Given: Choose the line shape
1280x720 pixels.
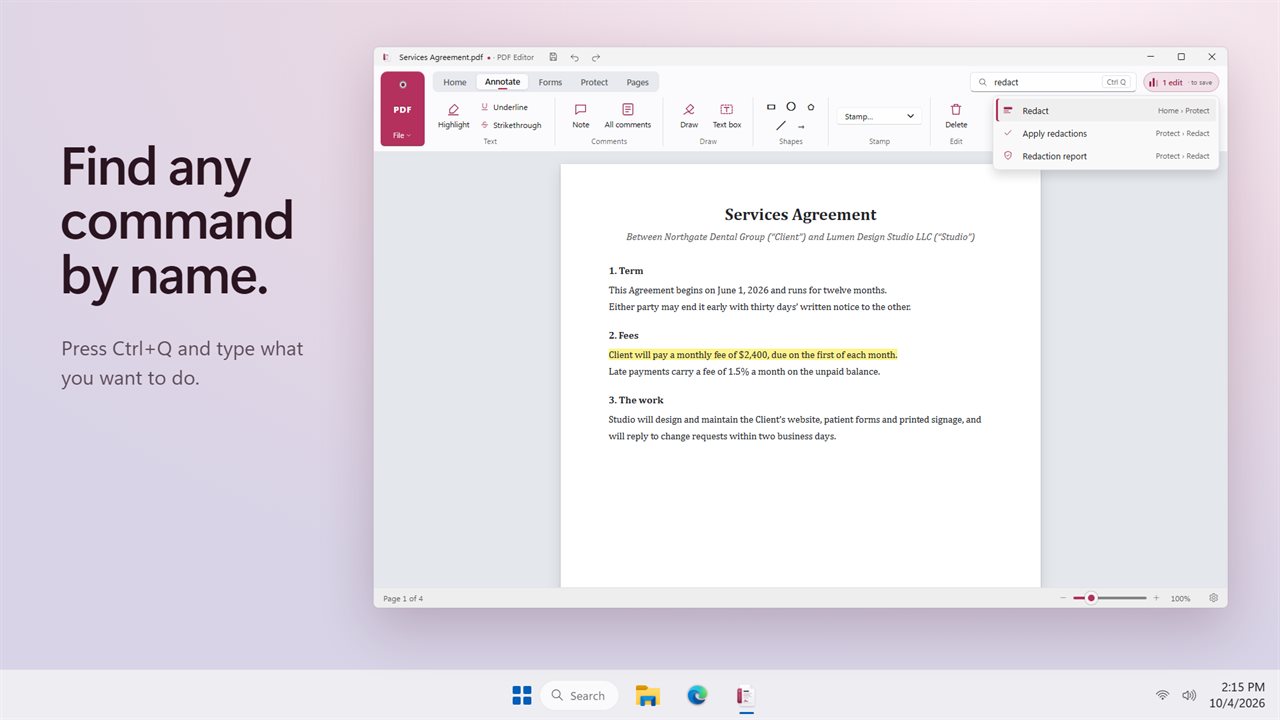Looking at the screenshot, I should point(781,126).
